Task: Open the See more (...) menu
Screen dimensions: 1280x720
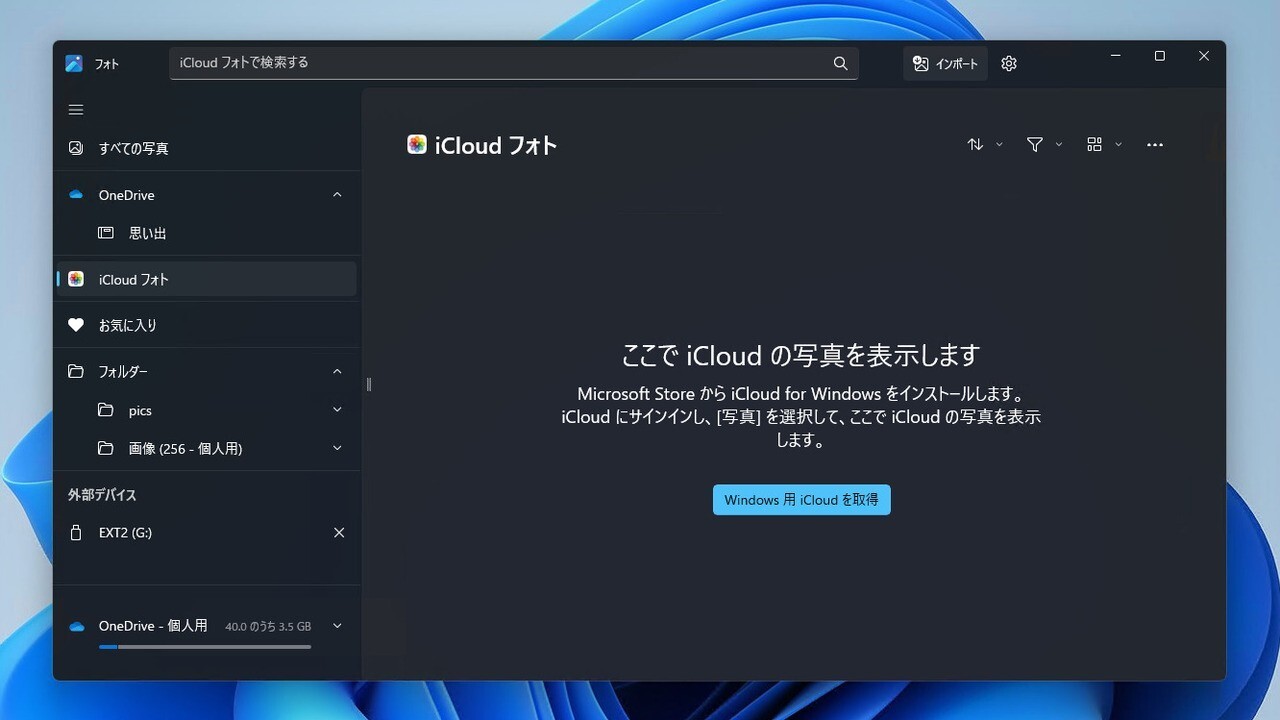Action: tap(1155, 144)
